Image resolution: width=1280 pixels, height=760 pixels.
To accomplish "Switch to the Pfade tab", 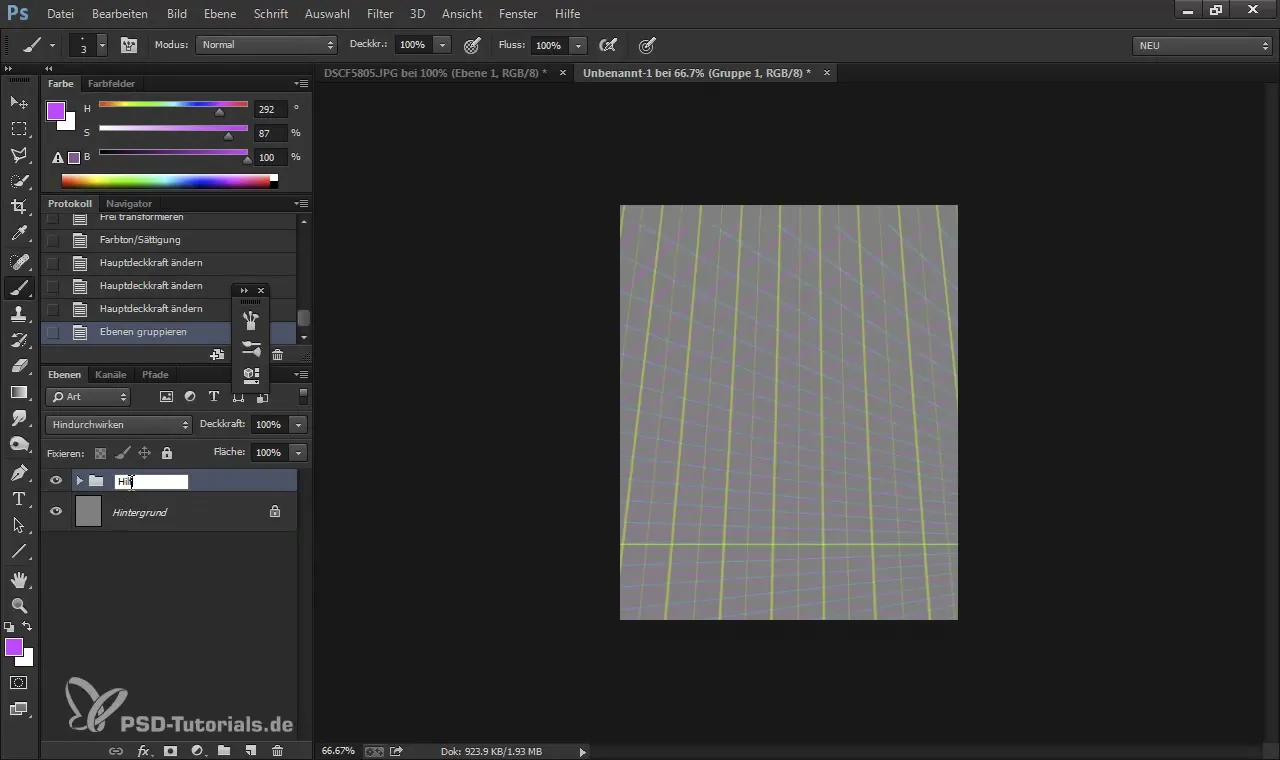I will point(155,375).
